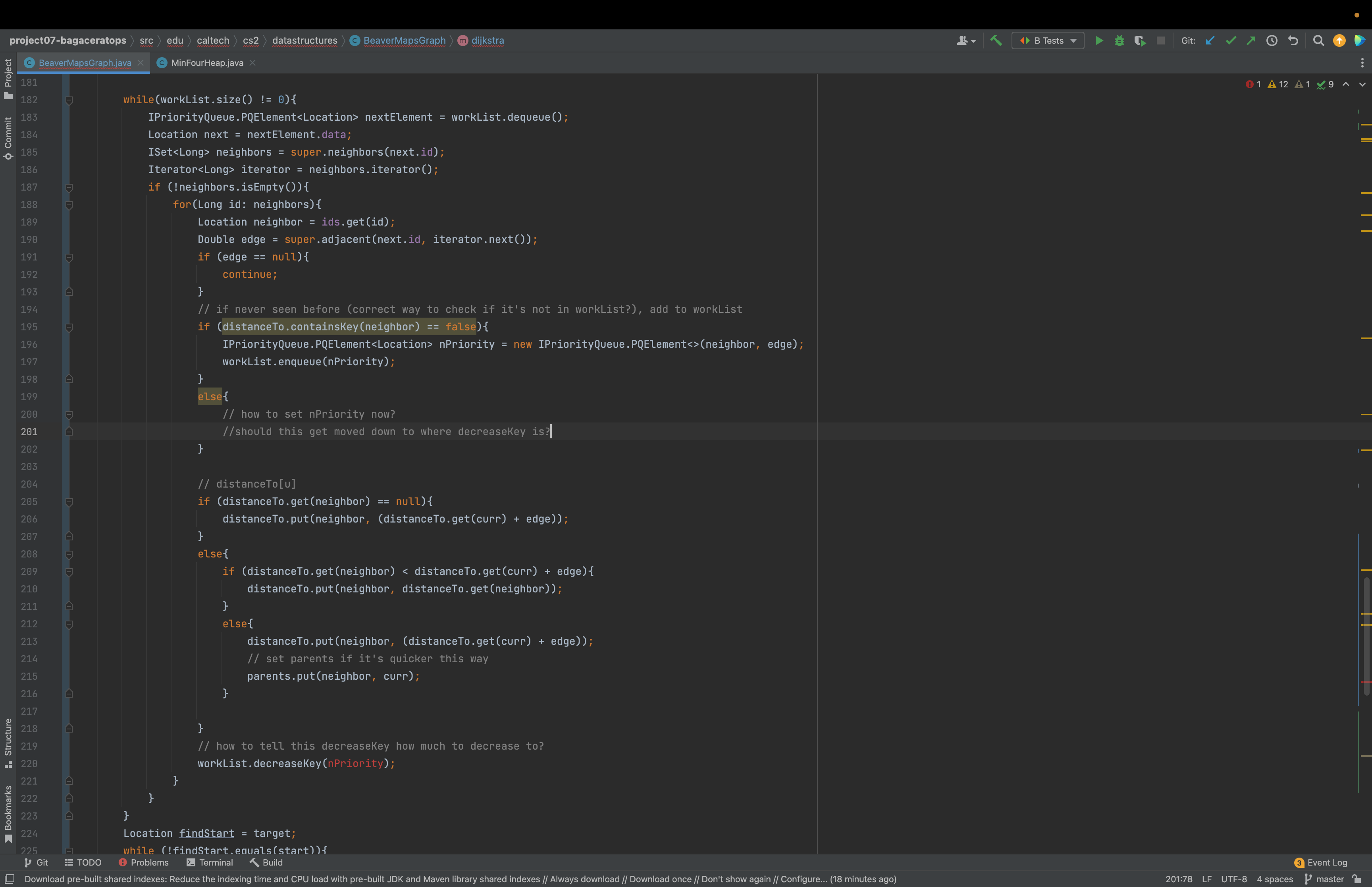1372x887 pixels.
Task: Collapse the while loop fold at line 182
Action: pos(69,100)
